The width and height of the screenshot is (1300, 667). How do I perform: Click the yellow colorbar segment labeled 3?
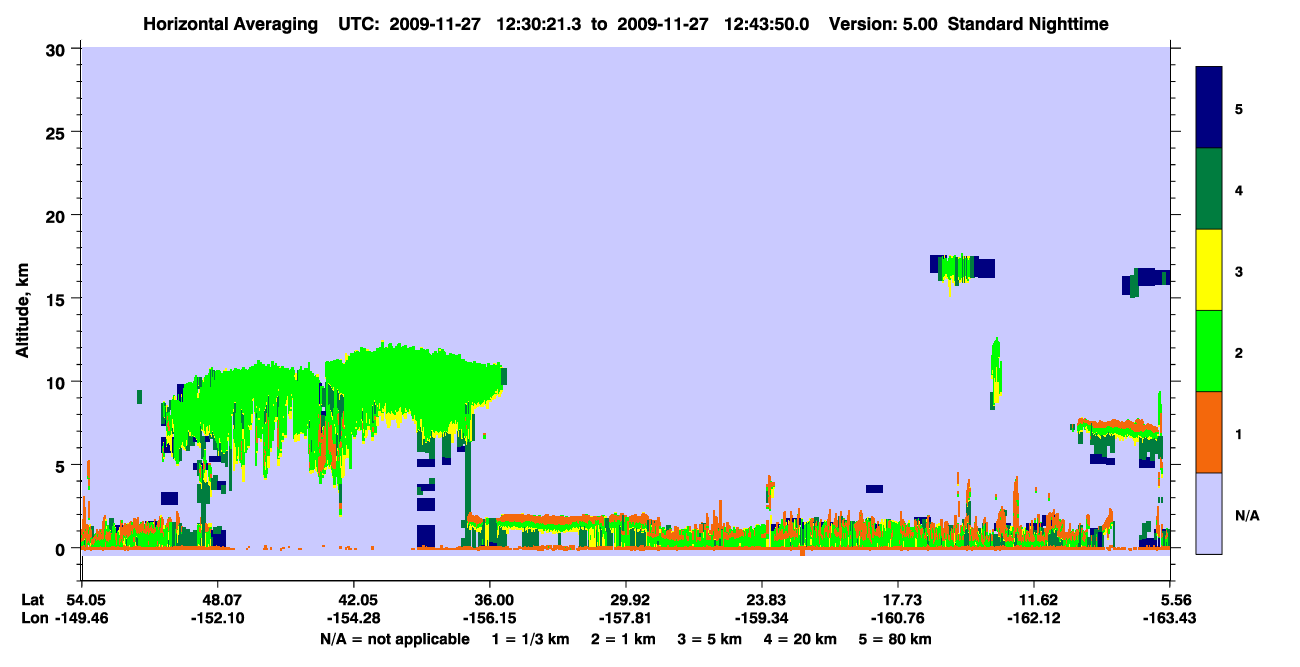(1209, 270)
